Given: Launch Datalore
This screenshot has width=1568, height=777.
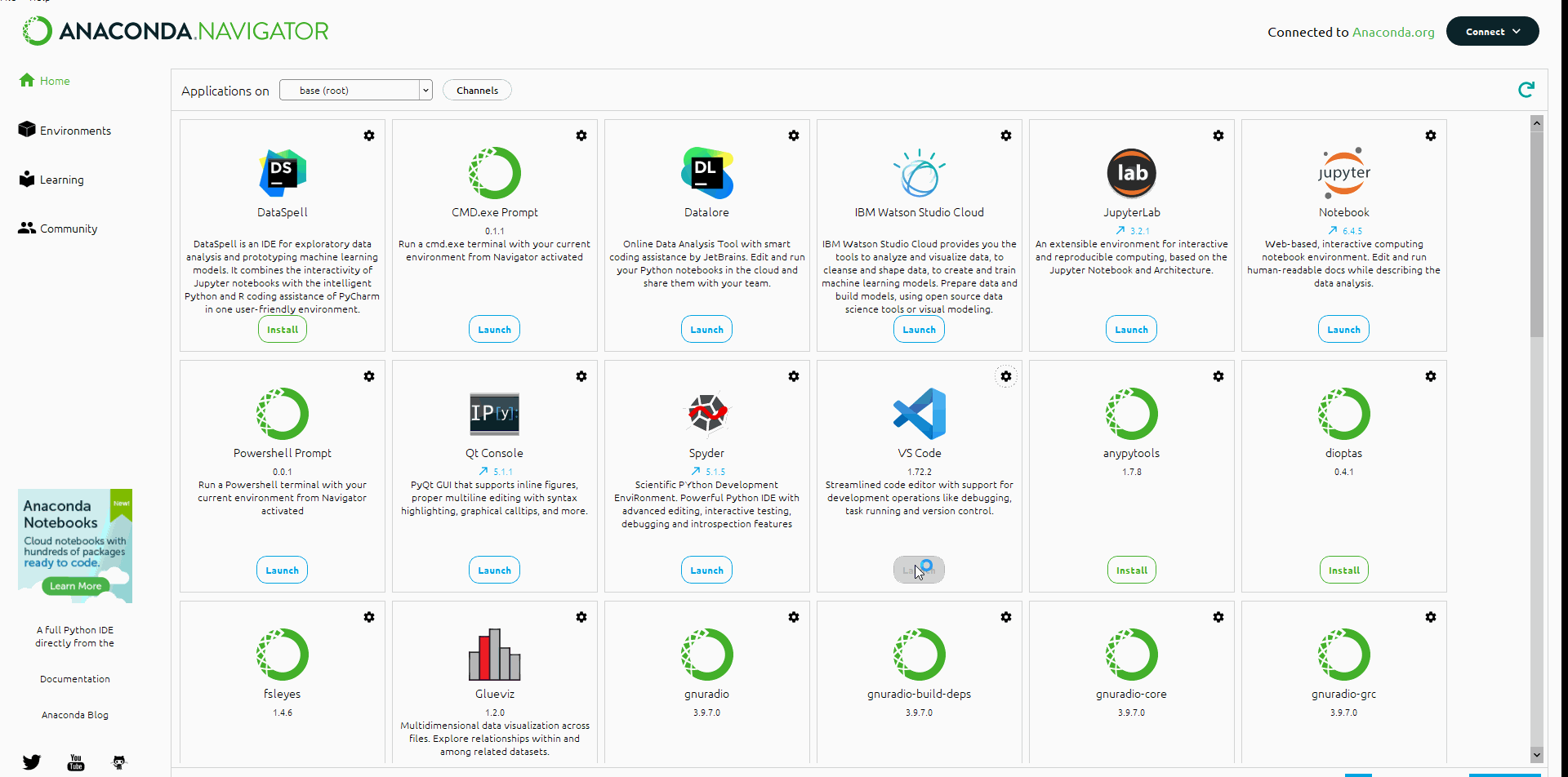Looking at the screenshot, I should tap(707, 329).
